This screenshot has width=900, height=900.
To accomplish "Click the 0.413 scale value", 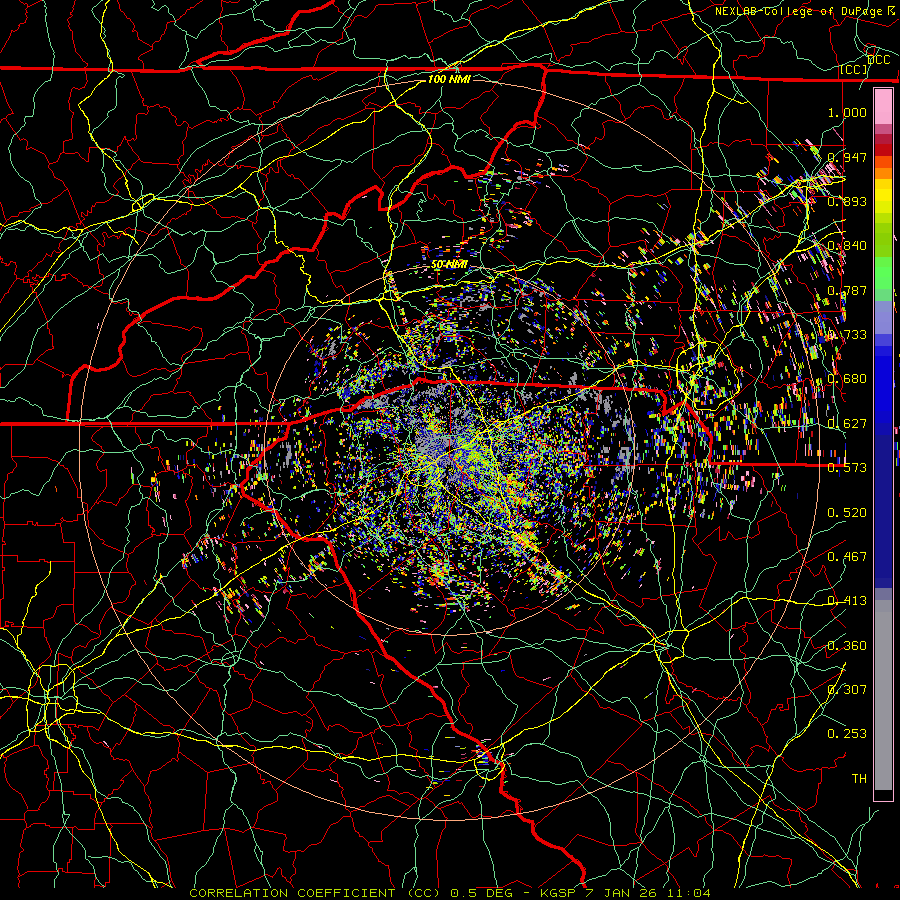I will (x=847, y=600).
